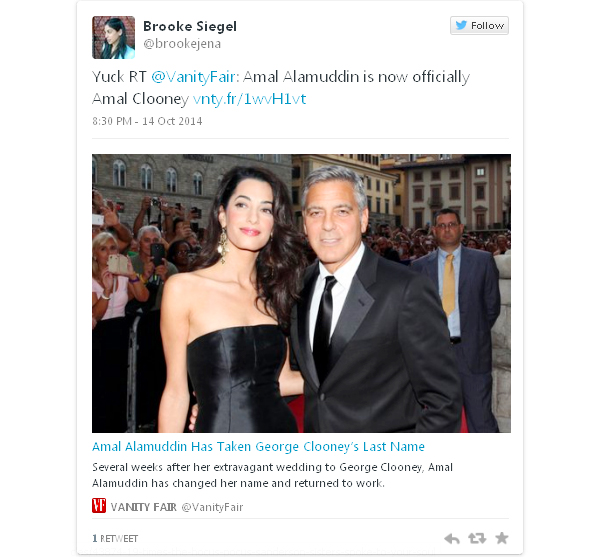
Task: Click the reply arrow icon
Action: [x=452, y=539]
